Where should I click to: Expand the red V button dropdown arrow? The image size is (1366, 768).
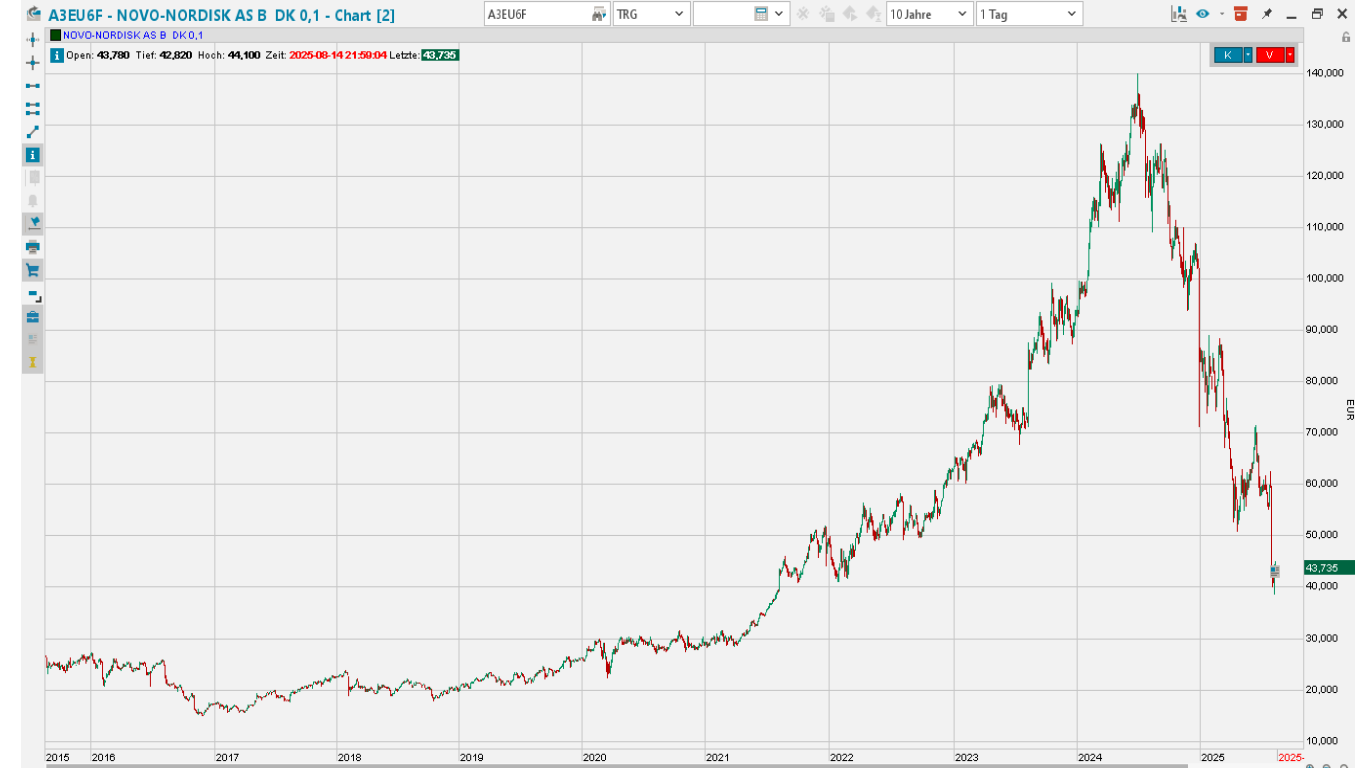(x=1291, y=55)
